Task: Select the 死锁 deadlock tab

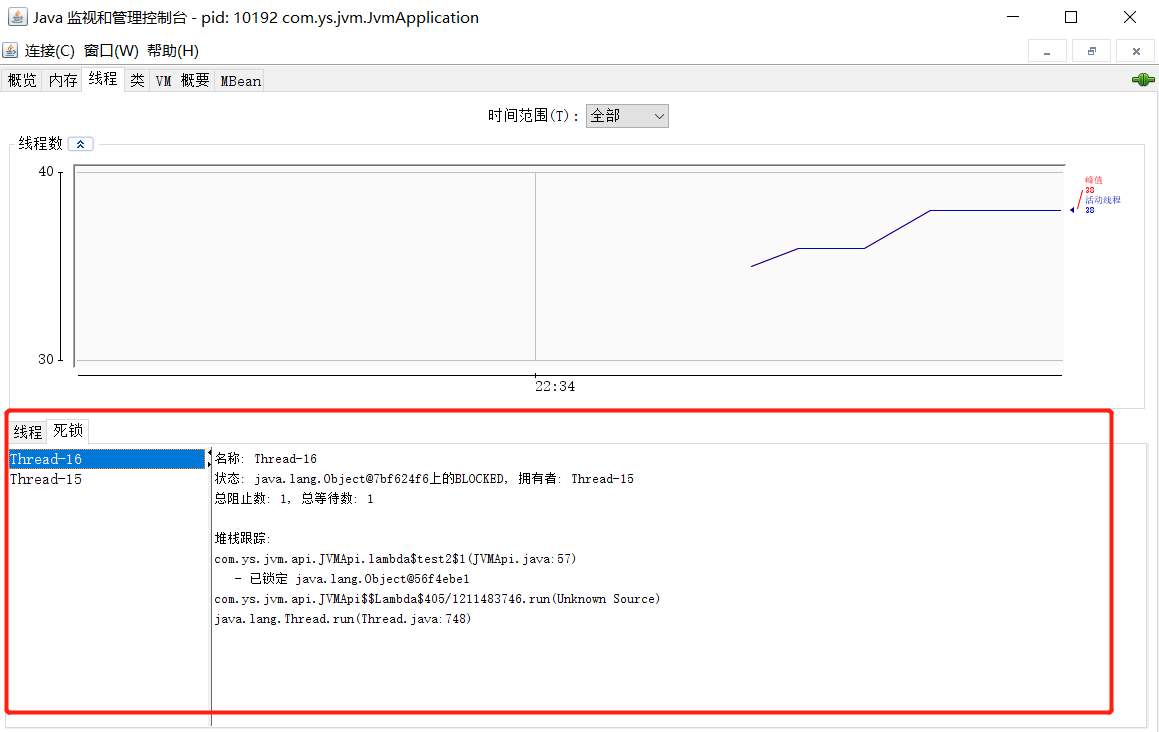Action: (68, 430)
